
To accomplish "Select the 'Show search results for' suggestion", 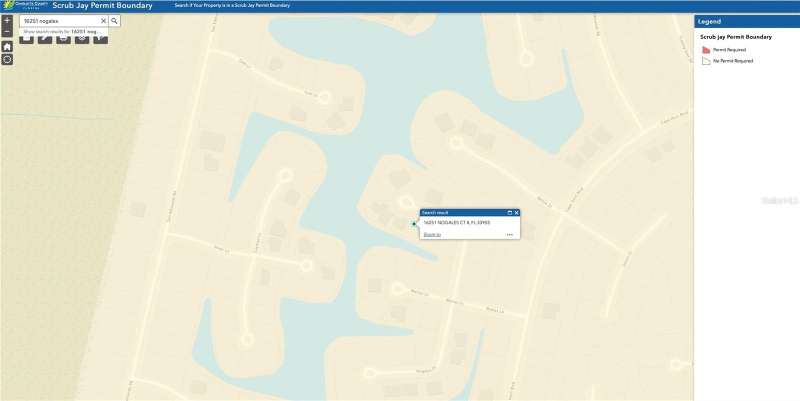I will [63, 32].
